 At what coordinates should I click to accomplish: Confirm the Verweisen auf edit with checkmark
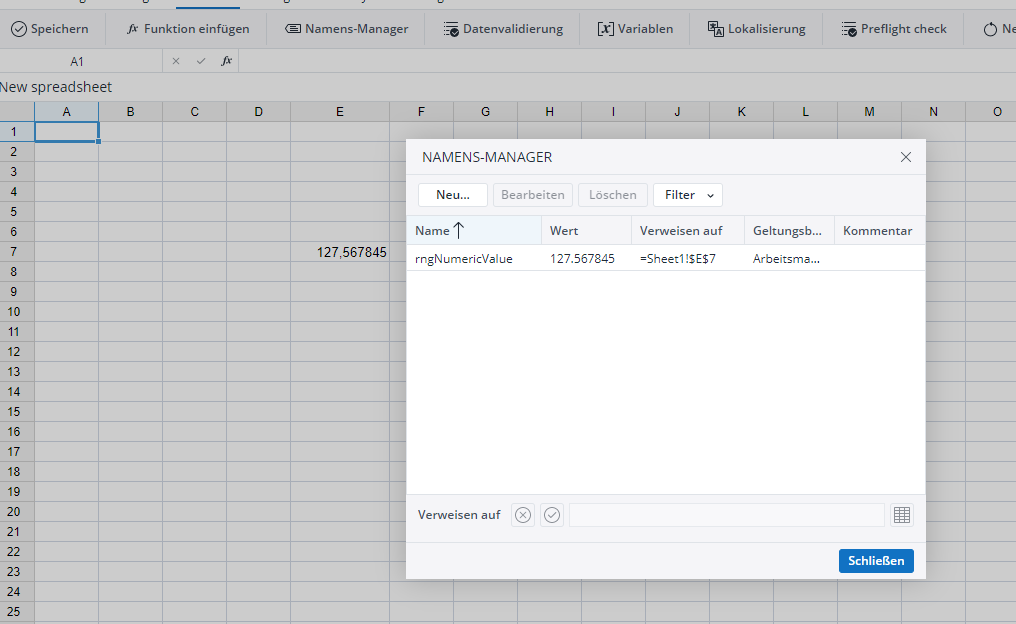click(552, 515)
